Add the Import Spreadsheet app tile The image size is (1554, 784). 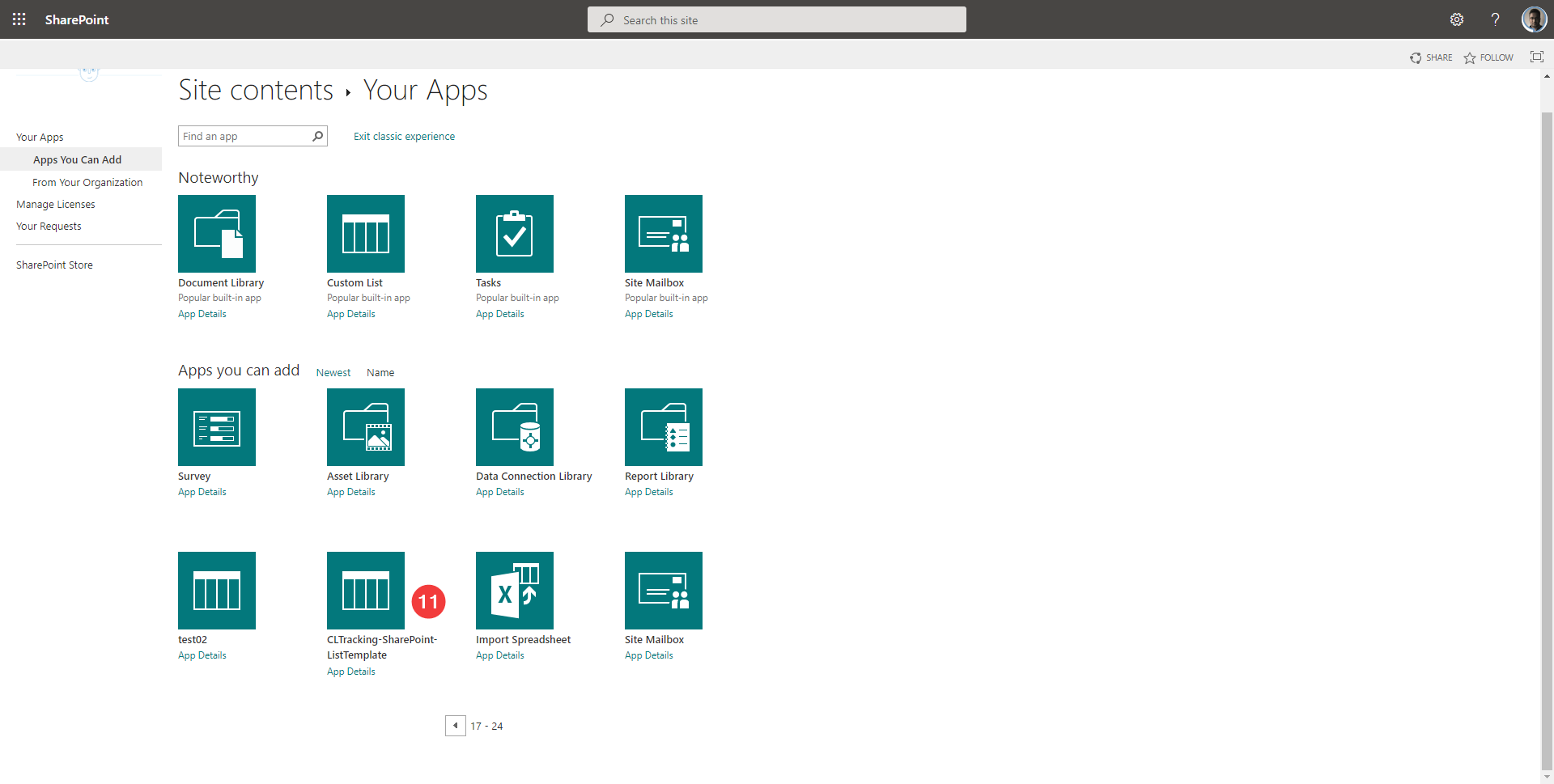point(515,591)
